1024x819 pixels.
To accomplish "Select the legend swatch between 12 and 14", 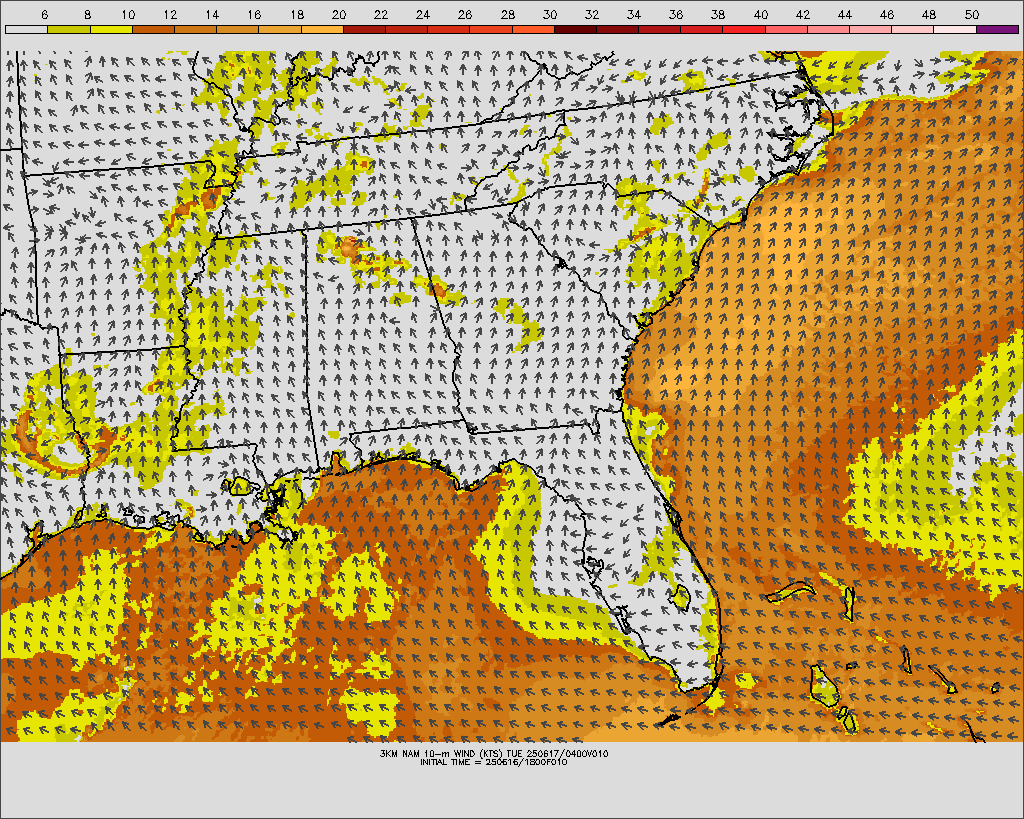I will click(195, 29).
